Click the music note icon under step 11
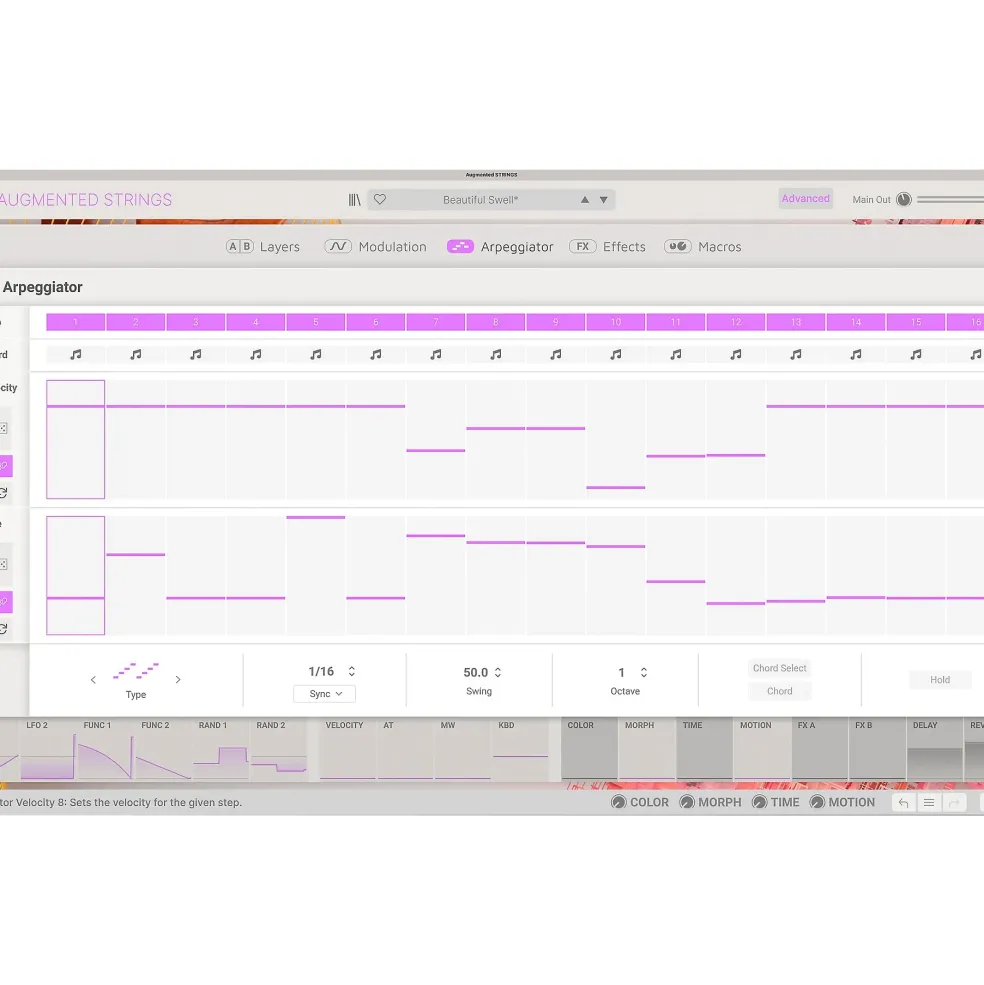The height and width of the screenshot is (985, 984). 675,354
